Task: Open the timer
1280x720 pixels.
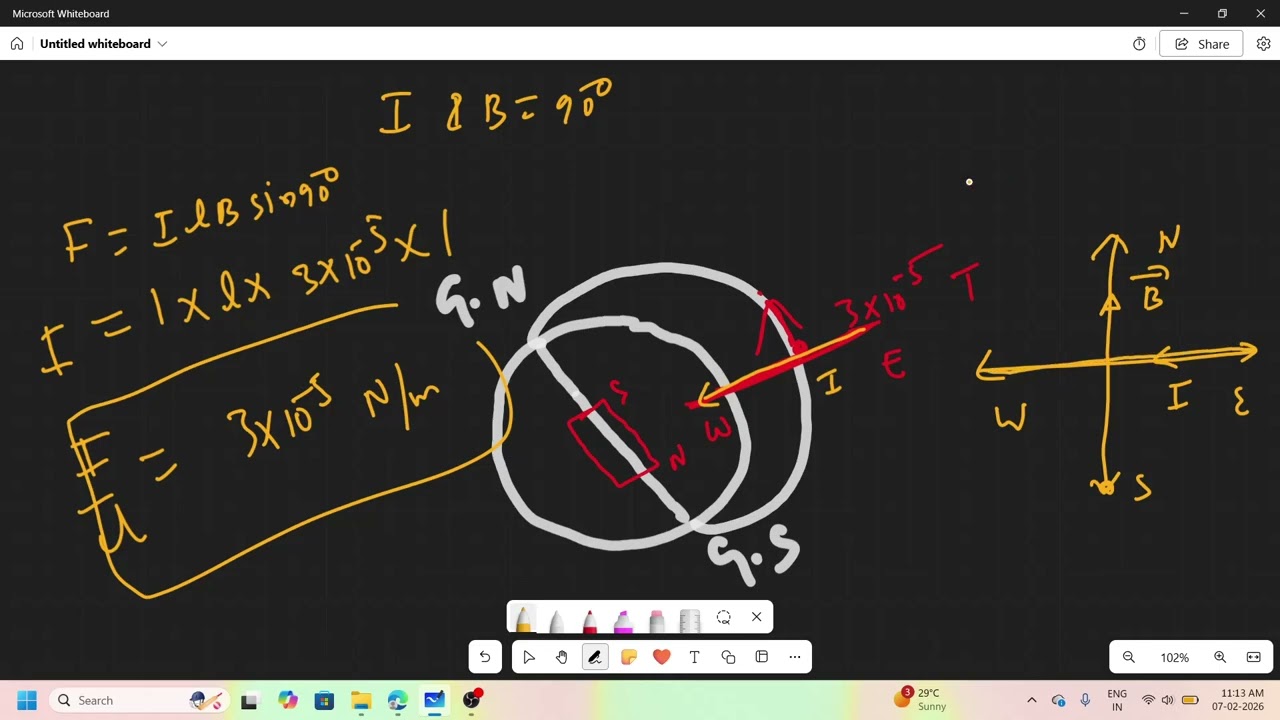Action: coord(1139,44)
